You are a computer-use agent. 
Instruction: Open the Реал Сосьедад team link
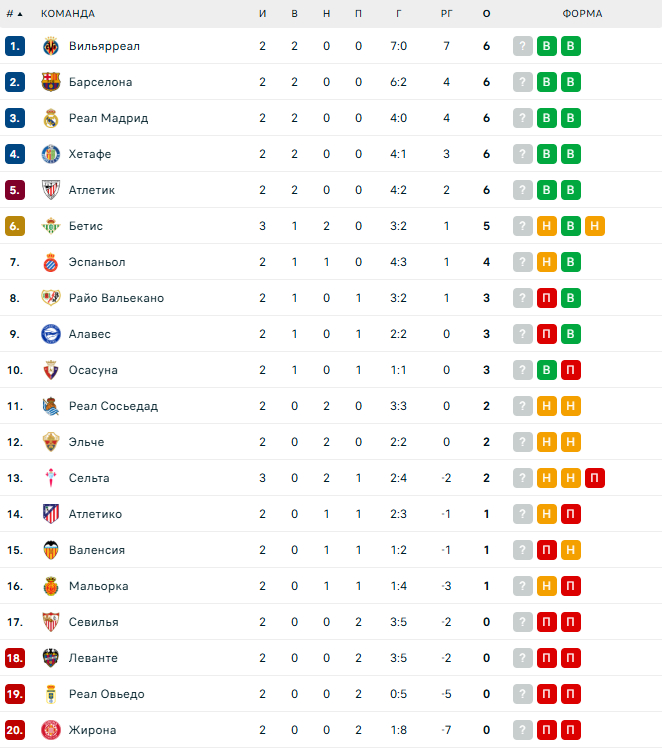tap(113, 406)
